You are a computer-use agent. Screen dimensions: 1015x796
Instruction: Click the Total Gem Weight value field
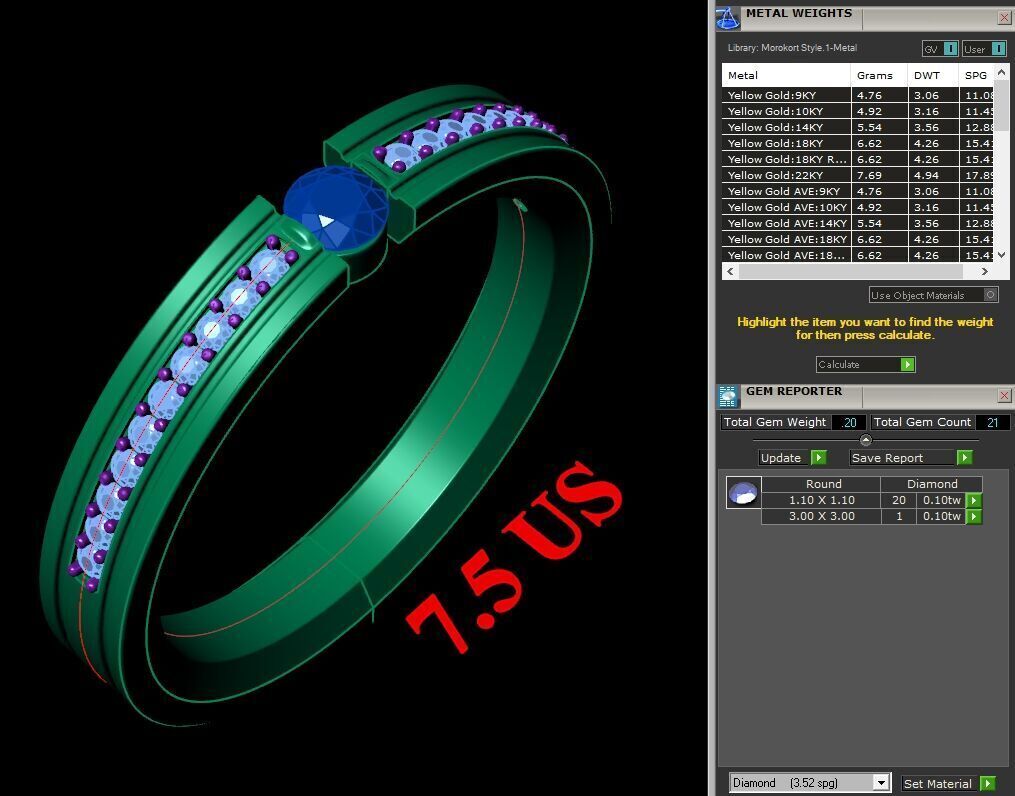coord(848,423)
